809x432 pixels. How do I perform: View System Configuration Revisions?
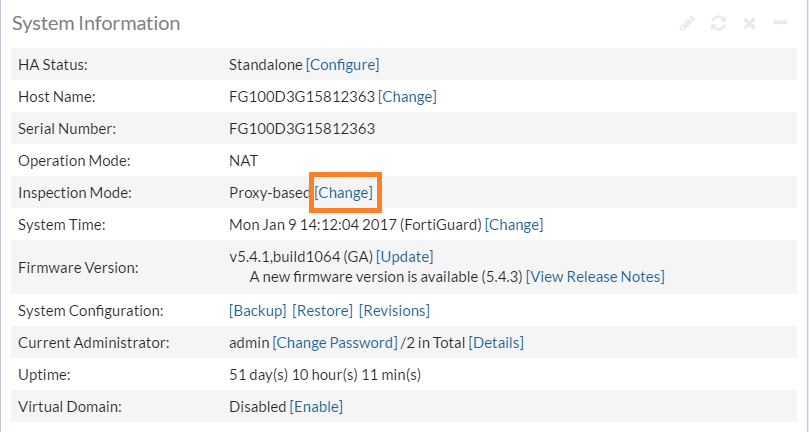[394, 310]
